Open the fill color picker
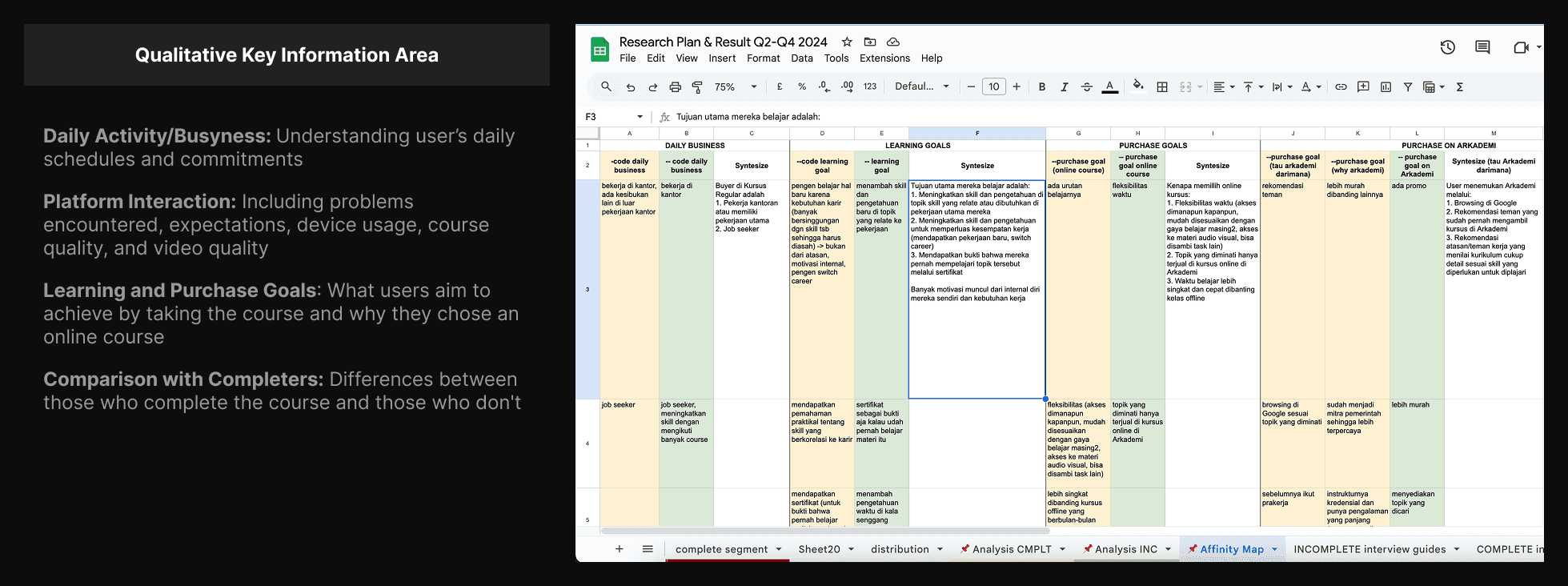 1138,86
